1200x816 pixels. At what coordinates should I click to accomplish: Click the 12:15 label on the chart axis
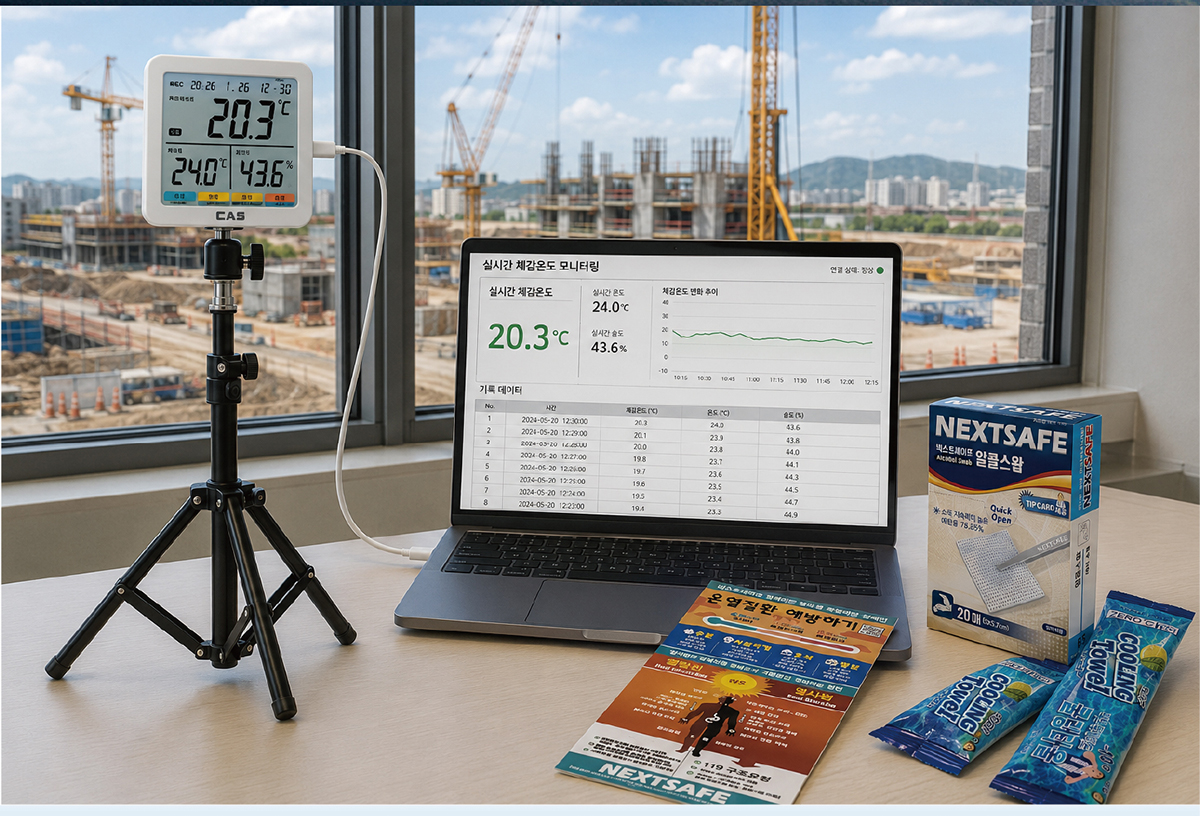point(872,381)
